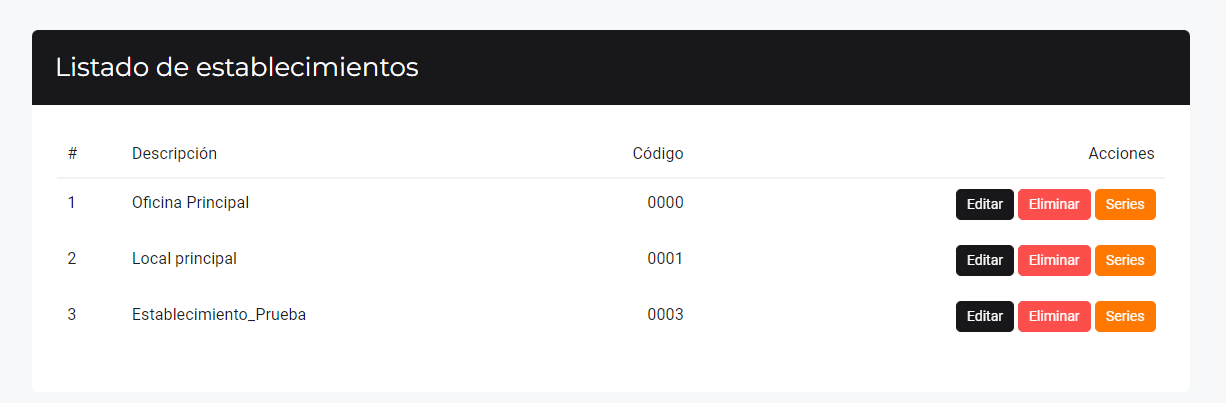This screenshot has width=1226, height=403.
Task: Click the code 0000 cell
Action: (665, 202)
